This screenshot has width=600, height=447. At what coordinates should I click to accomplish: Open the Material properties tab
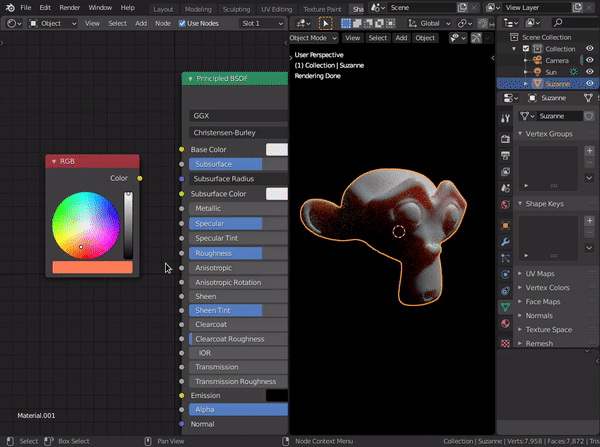point(505,324)
